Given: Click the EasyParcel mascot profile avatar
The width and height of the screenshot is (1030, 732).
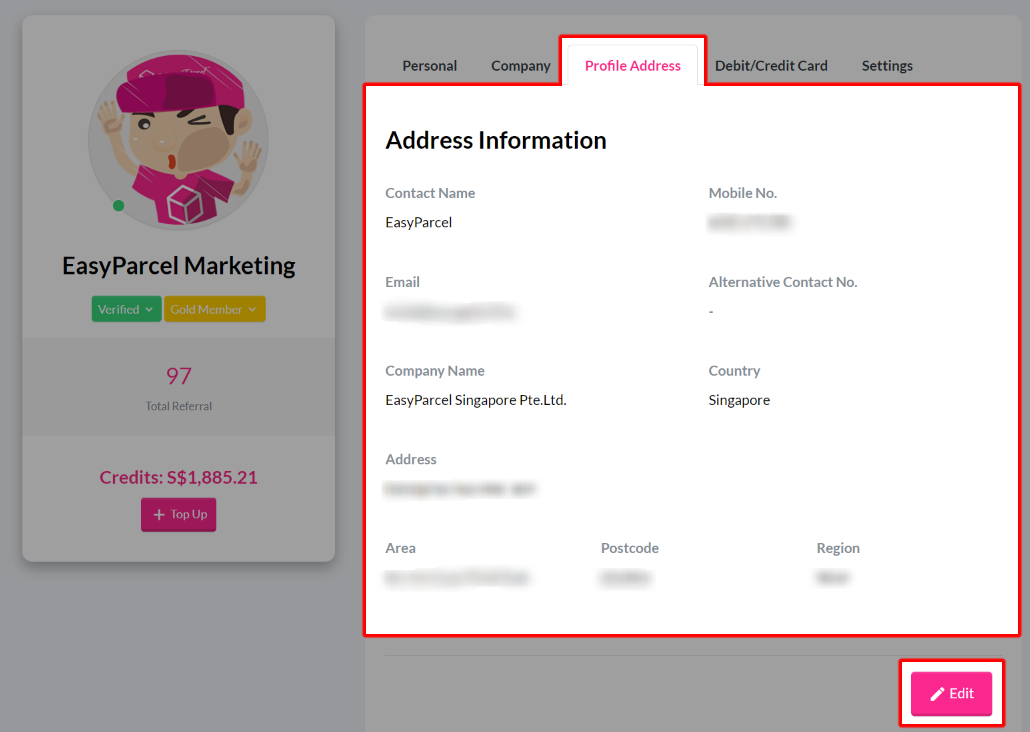Looking at the screenshot, I should pos(179,139).
